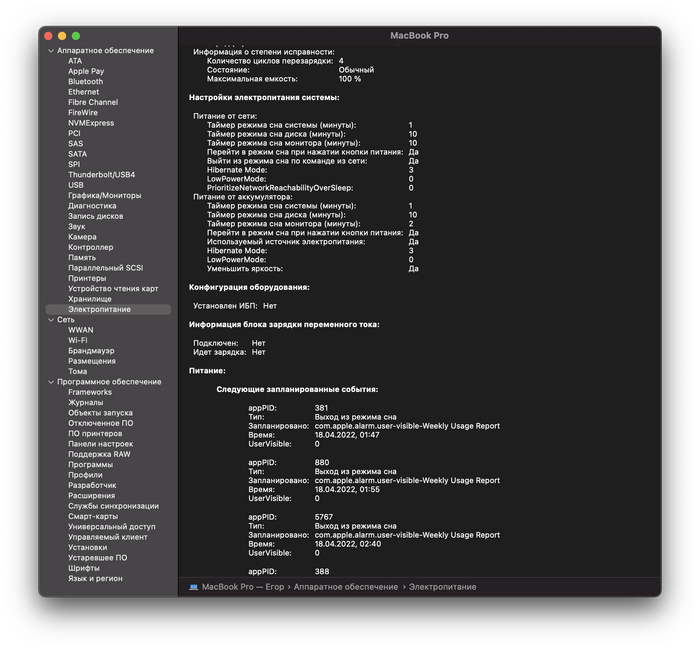Viewport: 700px width, 648px height.
Task: Select Графика/Мониторы entry
Action: pyautogui.click(x=105, y=195)
